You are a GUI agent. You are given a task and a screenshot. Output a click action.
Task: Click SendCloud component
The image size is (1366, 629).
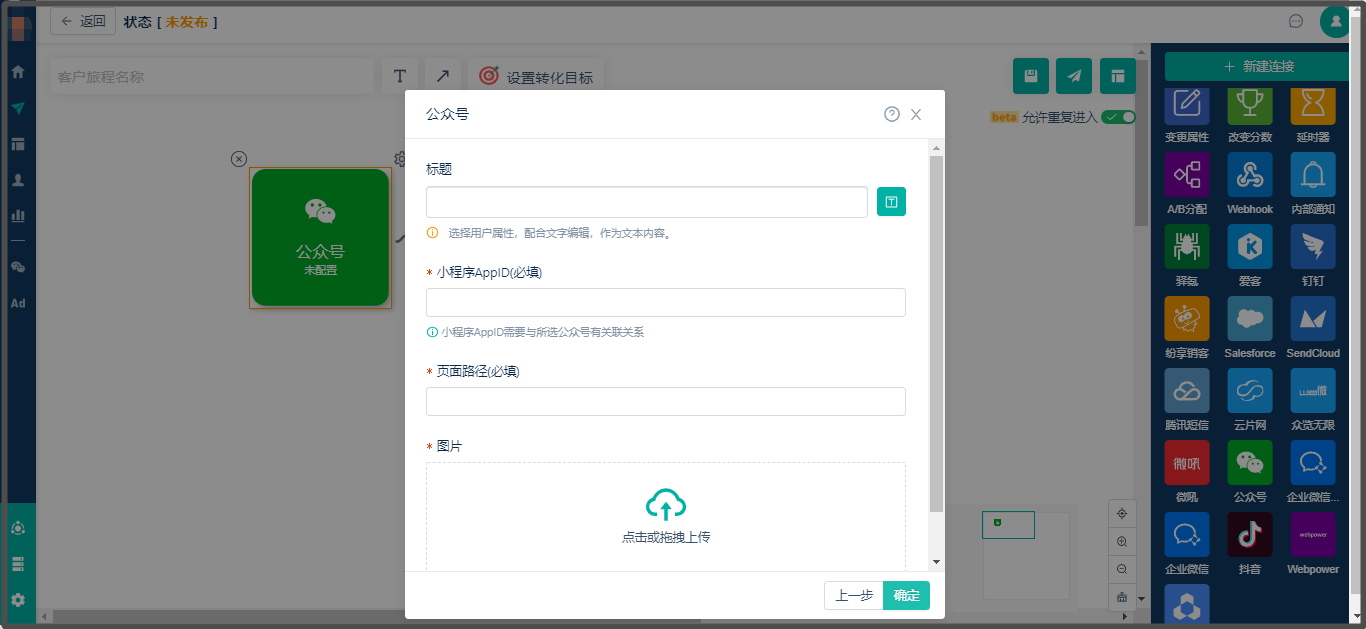tap(1313, 319)
